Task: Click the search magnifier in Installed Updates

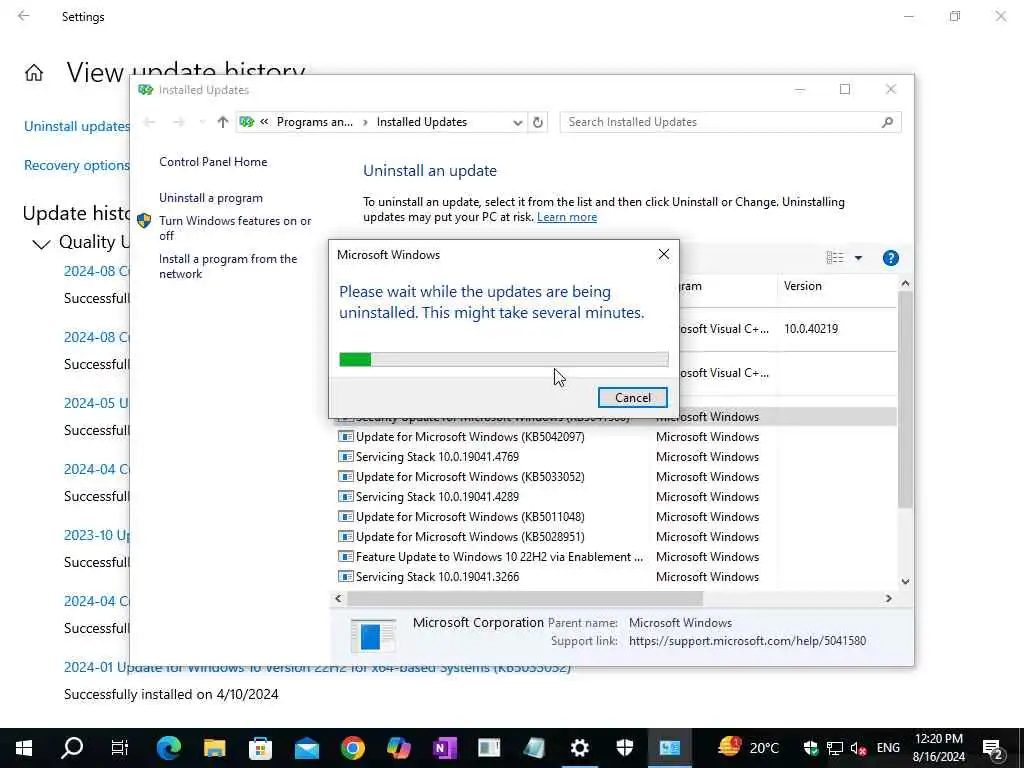Action: (x=887, y=122)
